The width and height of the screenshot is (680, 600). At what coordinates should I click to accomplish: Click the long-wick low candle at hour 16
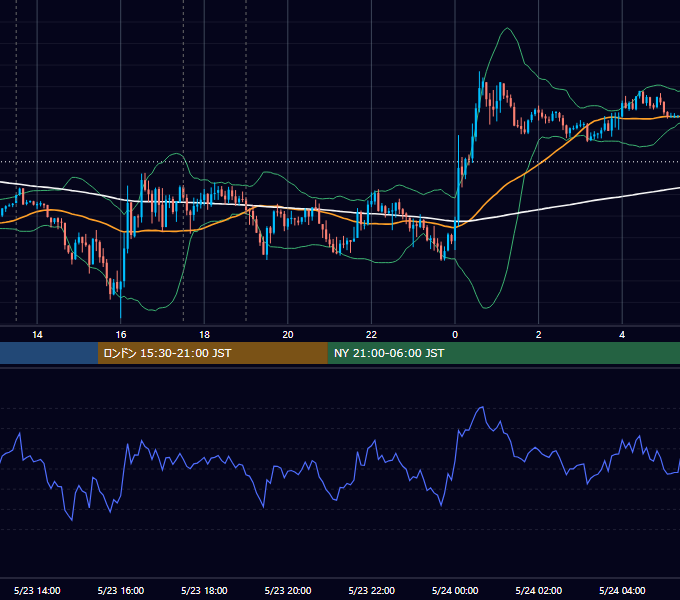pyautogui.click(x=121, y=299)
